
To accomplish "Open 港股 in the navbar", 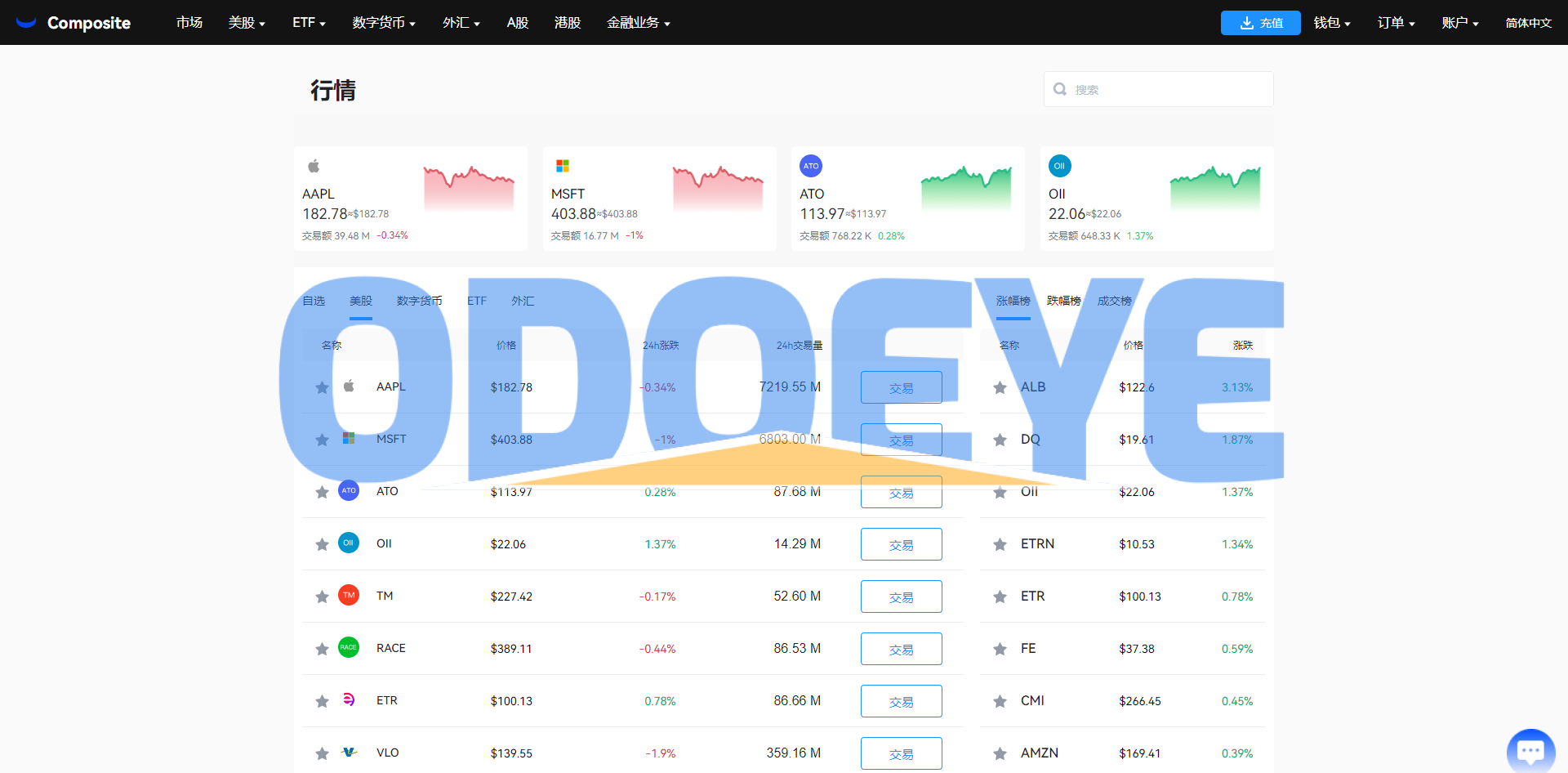I will tap(568, 23).
